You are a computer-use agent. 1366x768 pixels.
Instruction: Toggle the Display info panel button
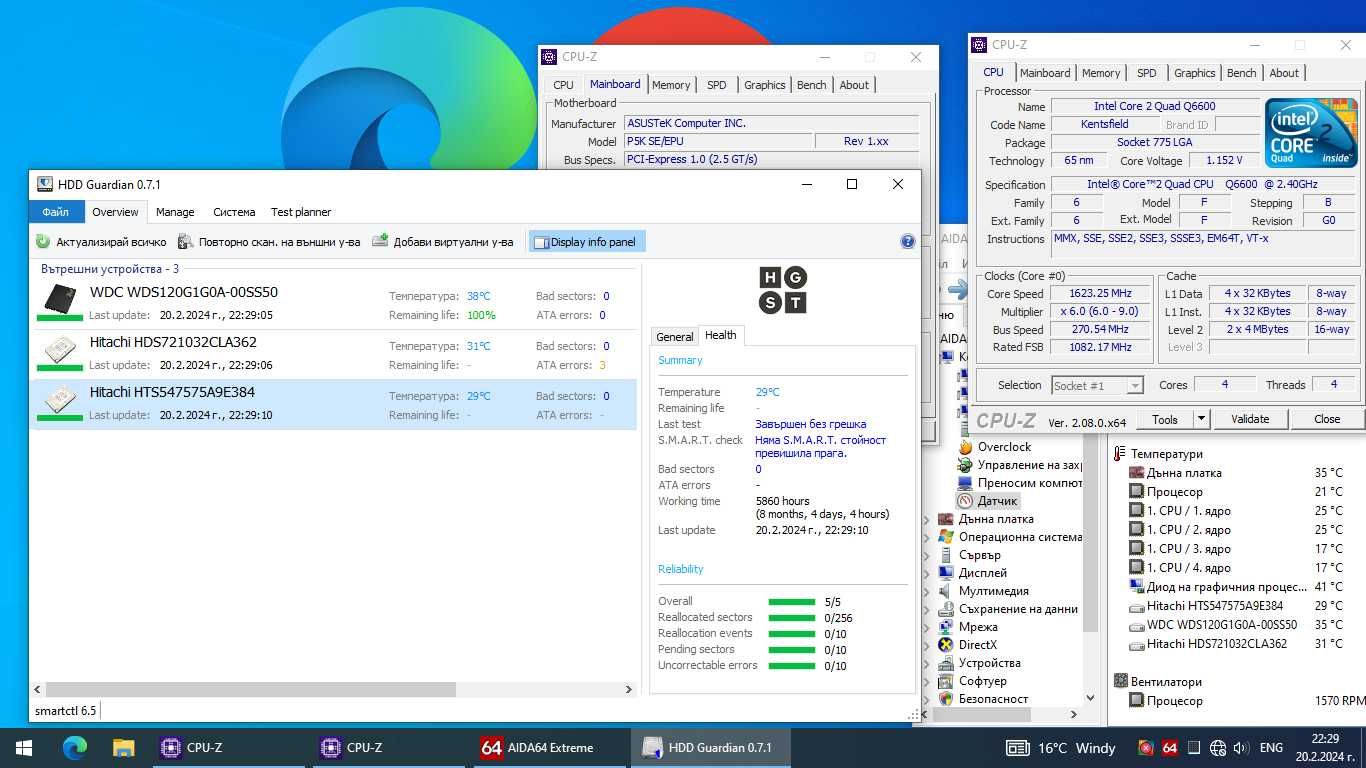(x=585, y=242)
